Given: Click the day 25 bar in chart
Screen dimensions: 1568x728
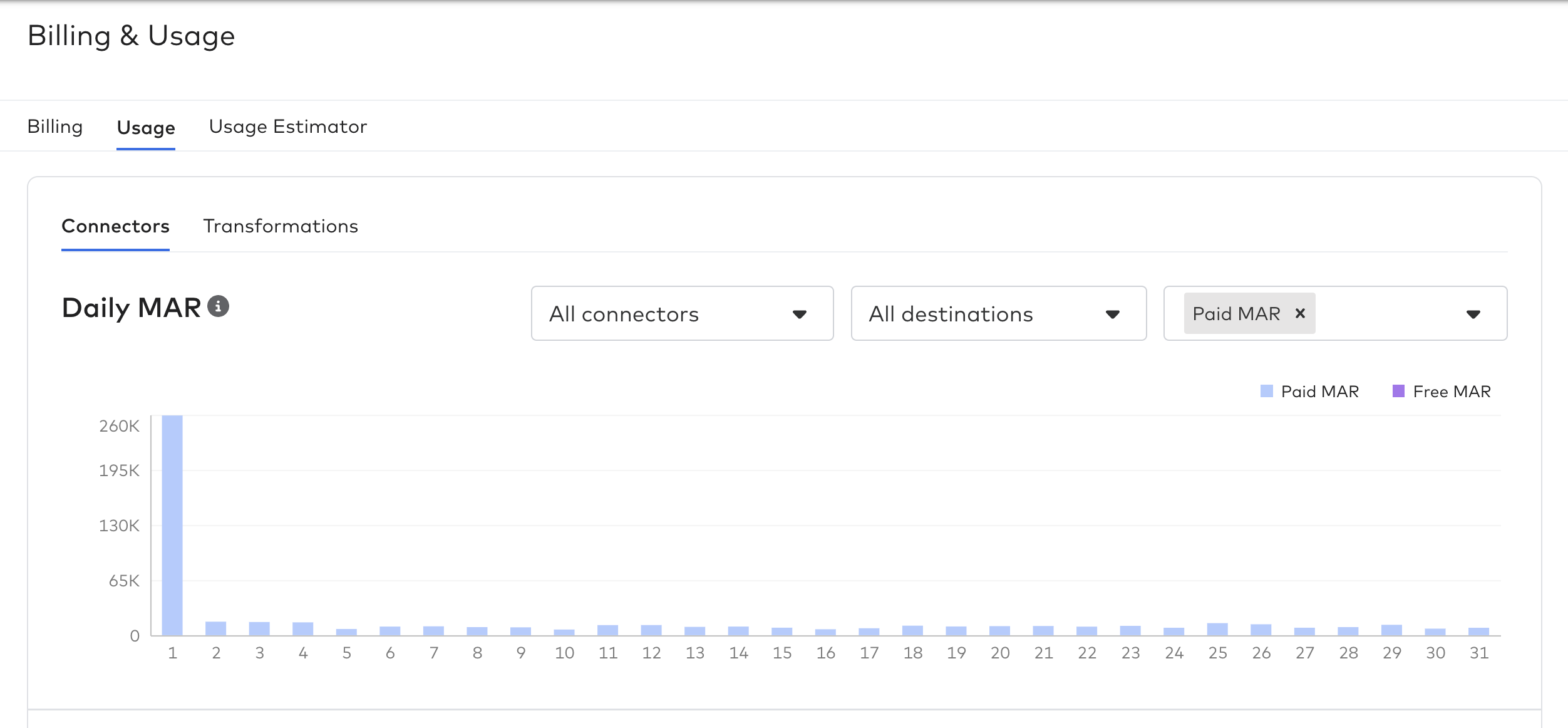Looking at the screenshot, I should click(1217, 629).
